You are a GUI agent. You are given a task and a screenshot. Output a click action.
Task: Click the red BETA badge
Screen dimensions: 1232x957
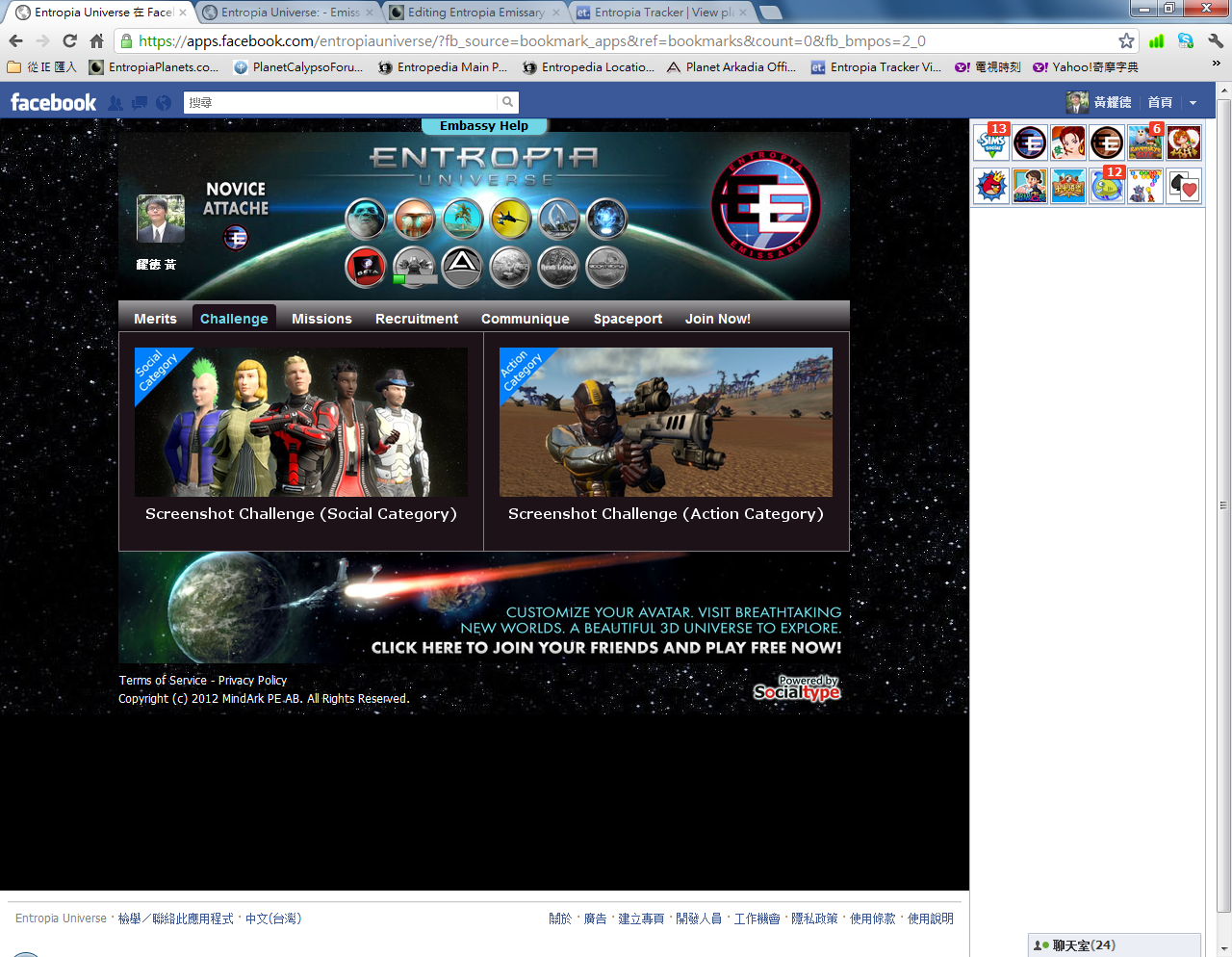366,268
